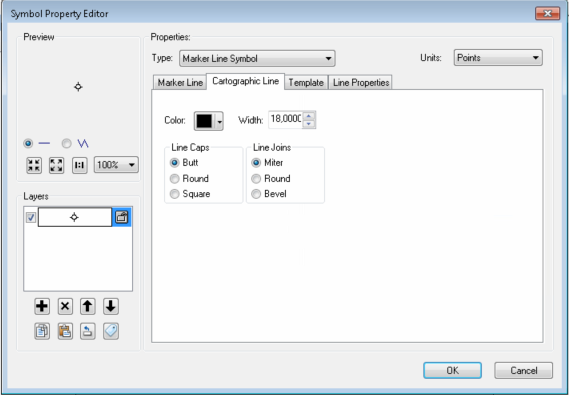
Task: Switch to the Marker Line tab
Action: (x=180, y=83)
